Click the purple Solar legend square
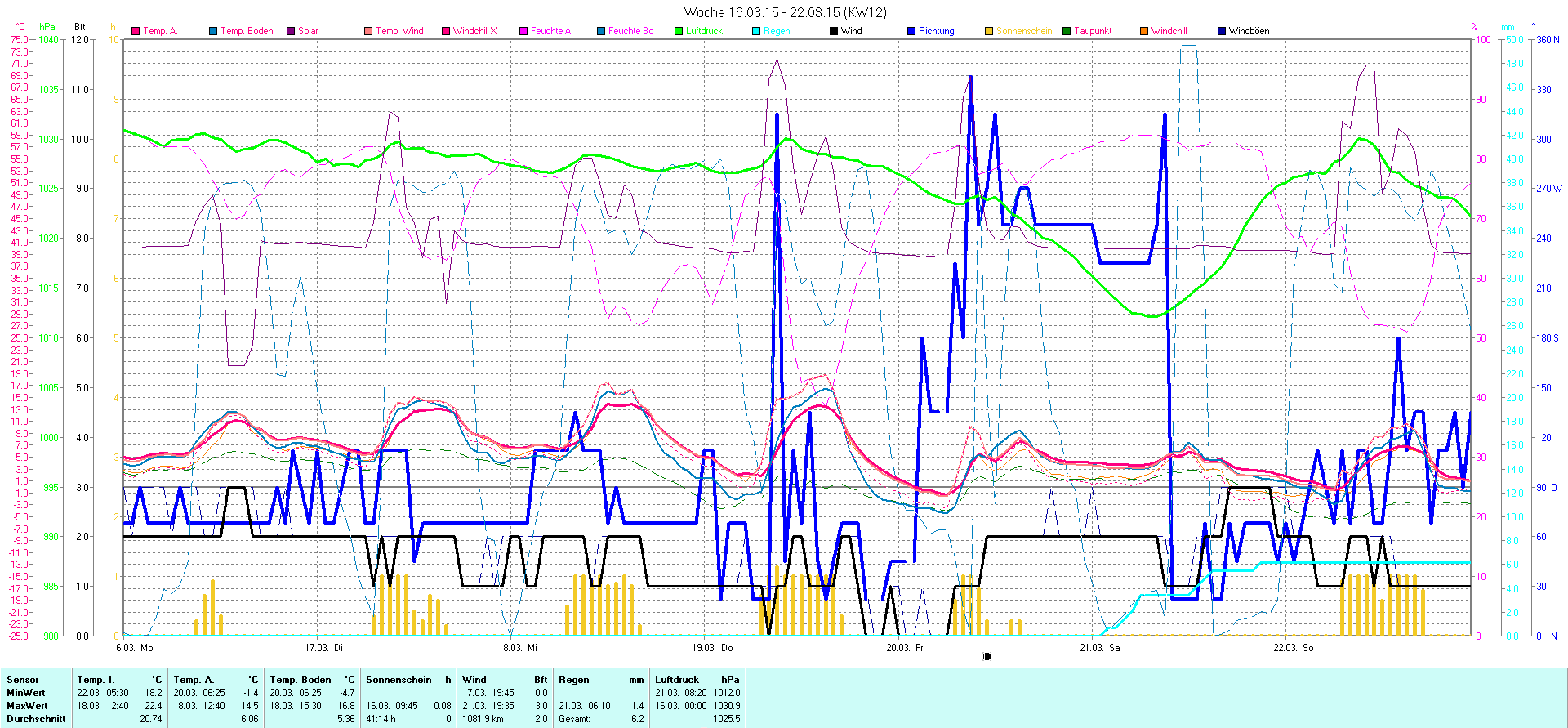Image resolution: width=1568 pixels, height=728 pixels. [x=291, y=31]
